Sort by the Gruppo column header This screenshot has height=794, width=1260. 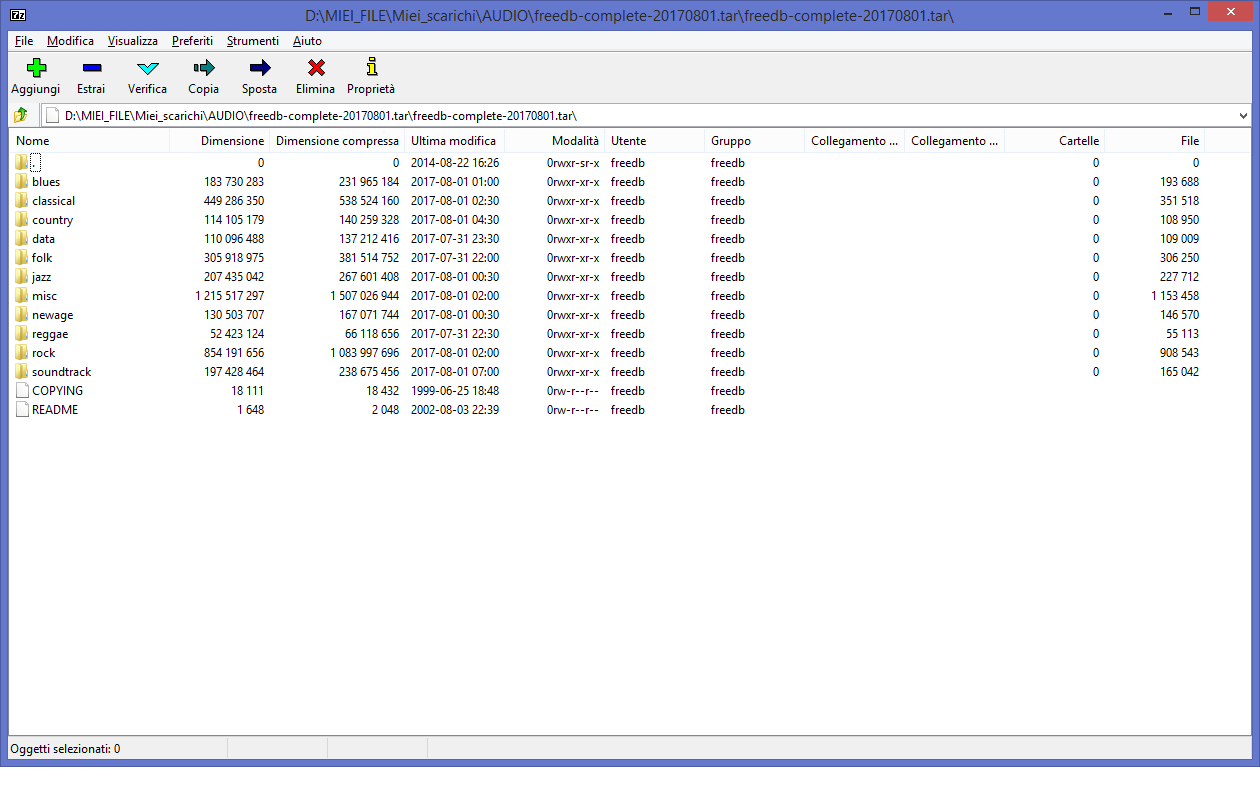[754, 141]
